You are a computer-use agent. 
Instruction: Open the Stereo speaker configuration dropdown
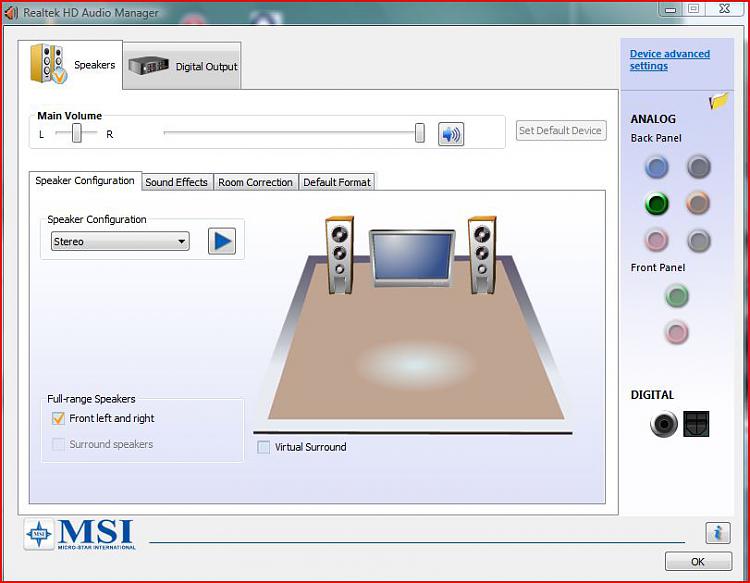click(120, 242)
